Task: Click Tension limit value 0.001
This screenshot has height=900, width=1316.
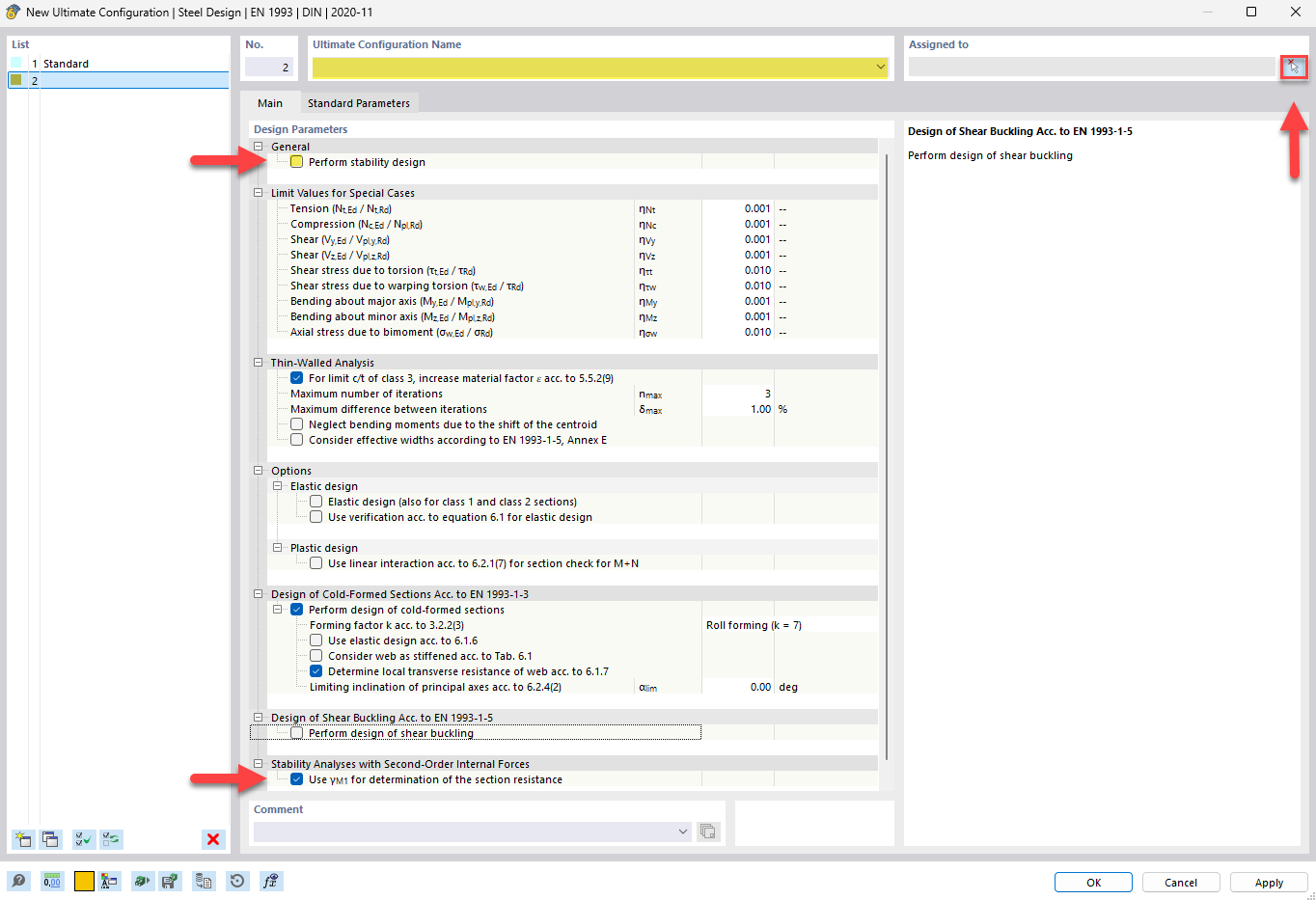Action: (x=738, y=208)
